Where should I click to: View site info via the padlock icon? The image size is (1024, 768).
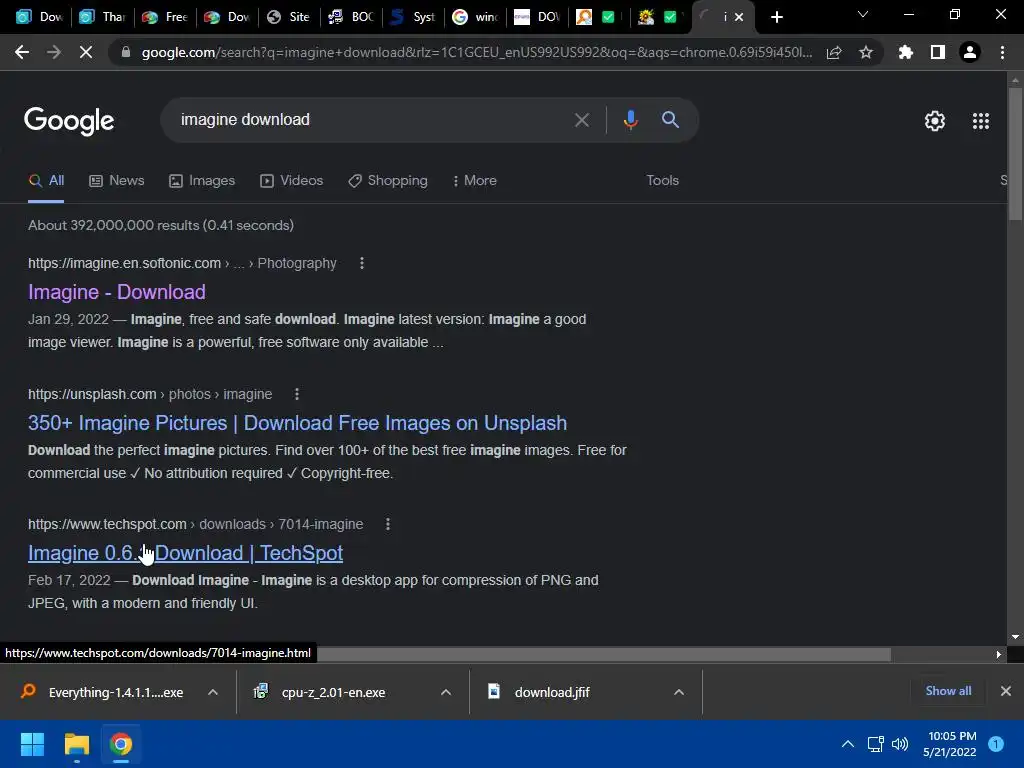[125, 52]
